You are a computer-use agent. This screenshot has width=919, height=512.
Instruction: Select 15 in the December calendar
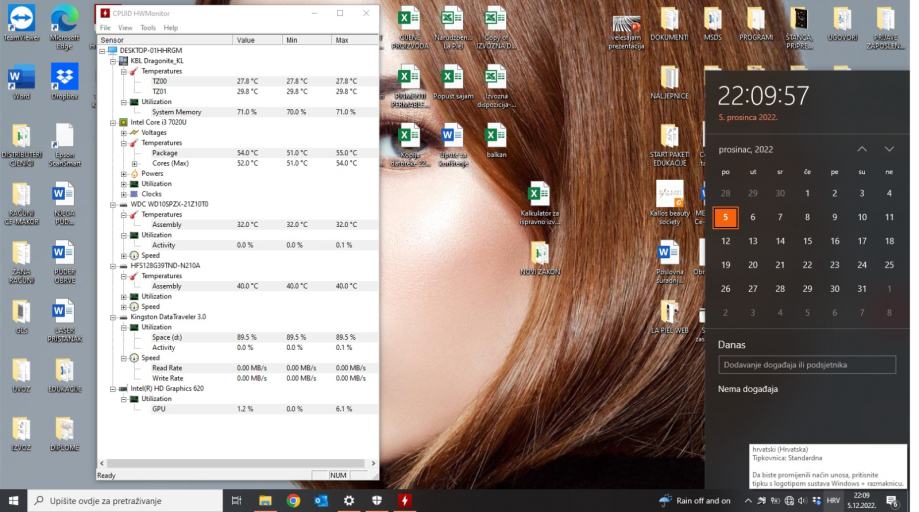pyautogui.click(x=807, y=241)
